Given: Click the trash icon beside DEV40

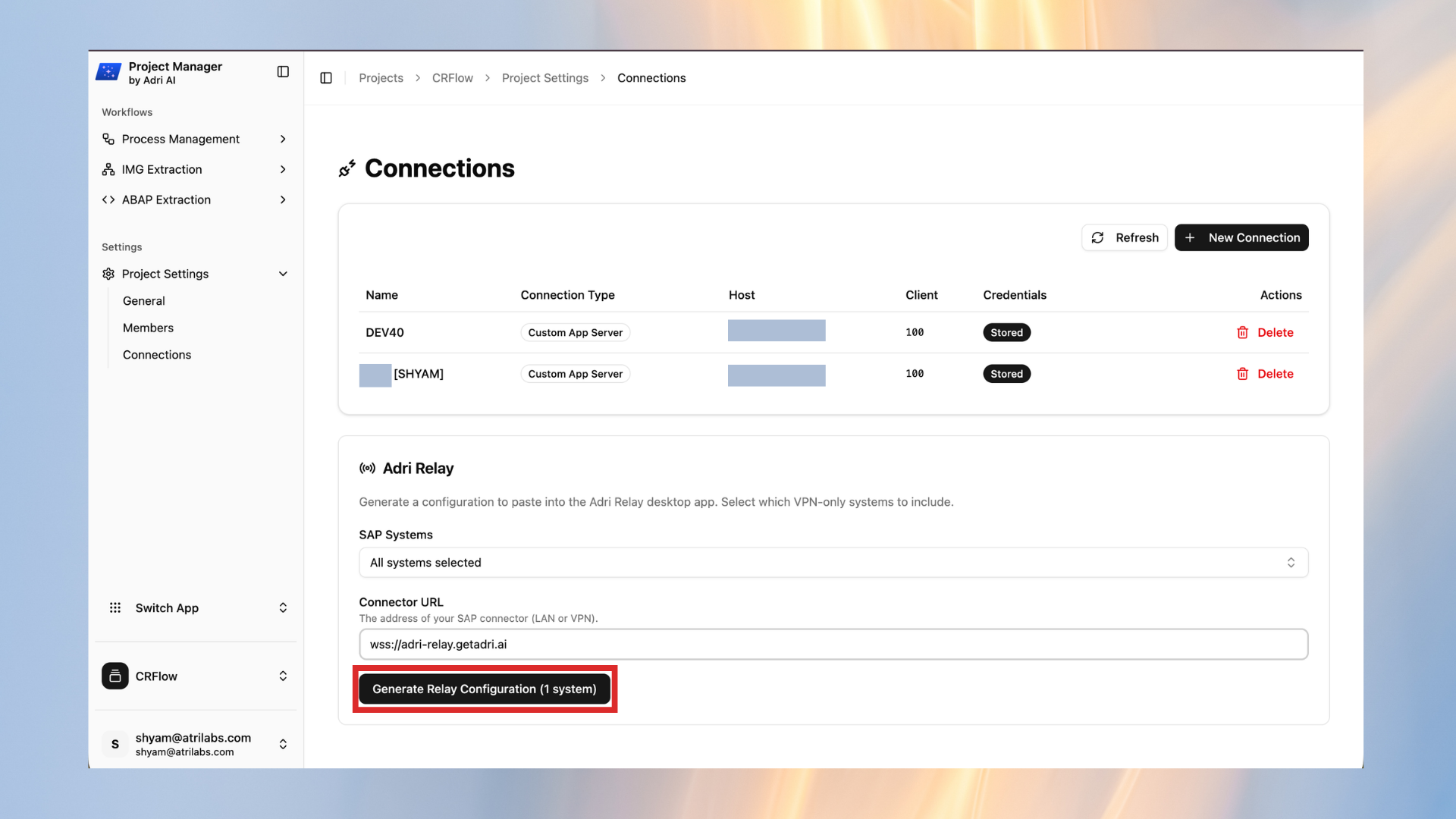Looking at the screenshot, I should (1241, 332).
